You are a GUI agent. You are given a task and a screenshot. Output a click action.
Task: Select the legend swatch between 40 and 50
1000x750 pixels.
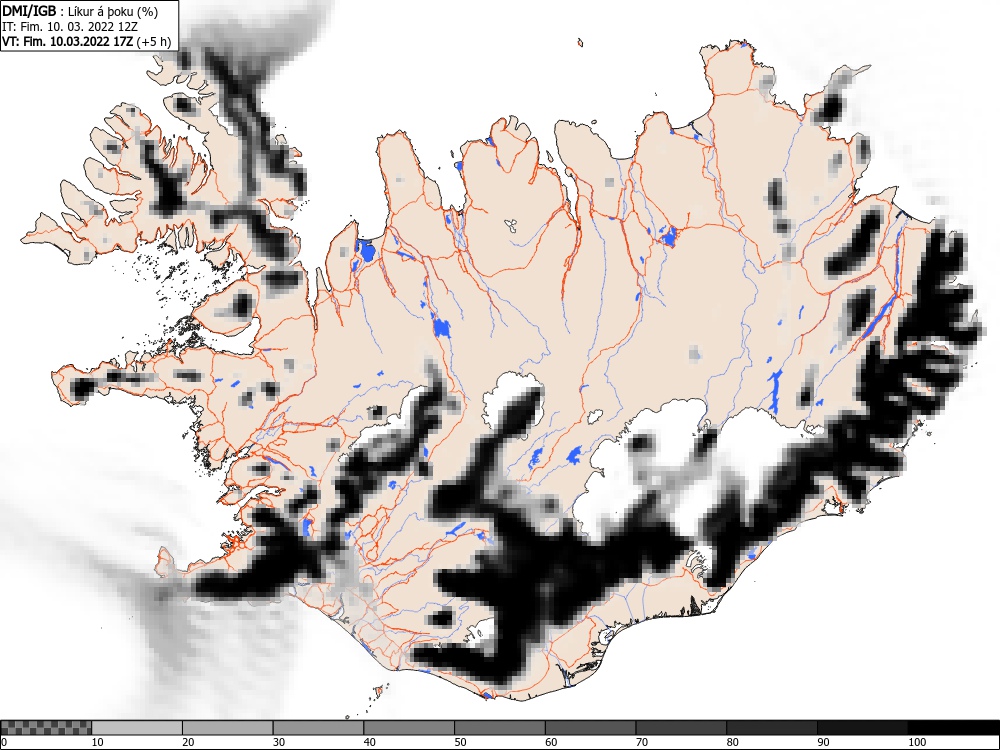click(409, 728)
